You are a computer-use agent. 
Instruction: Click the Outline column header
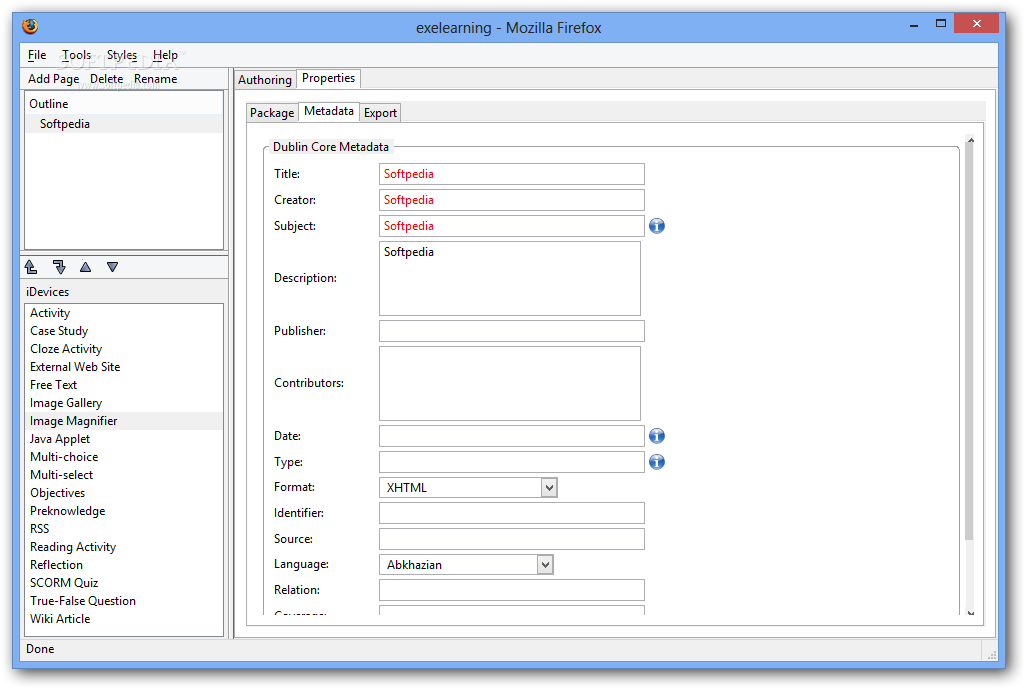click(124, 103)
